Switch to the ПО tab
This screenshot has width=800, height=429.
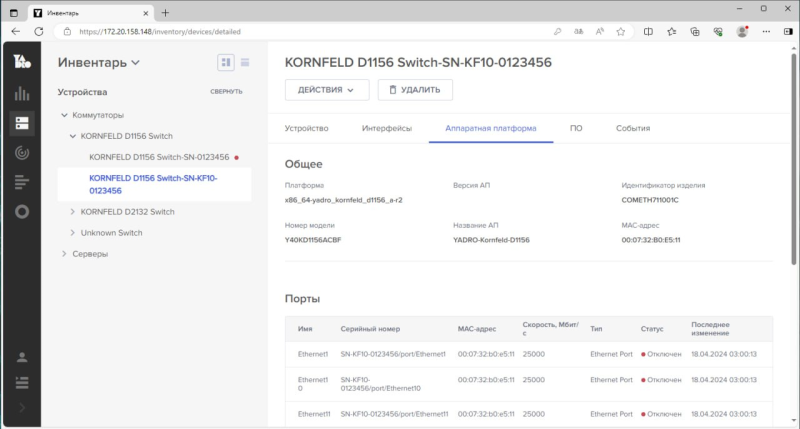coord(576,128)
